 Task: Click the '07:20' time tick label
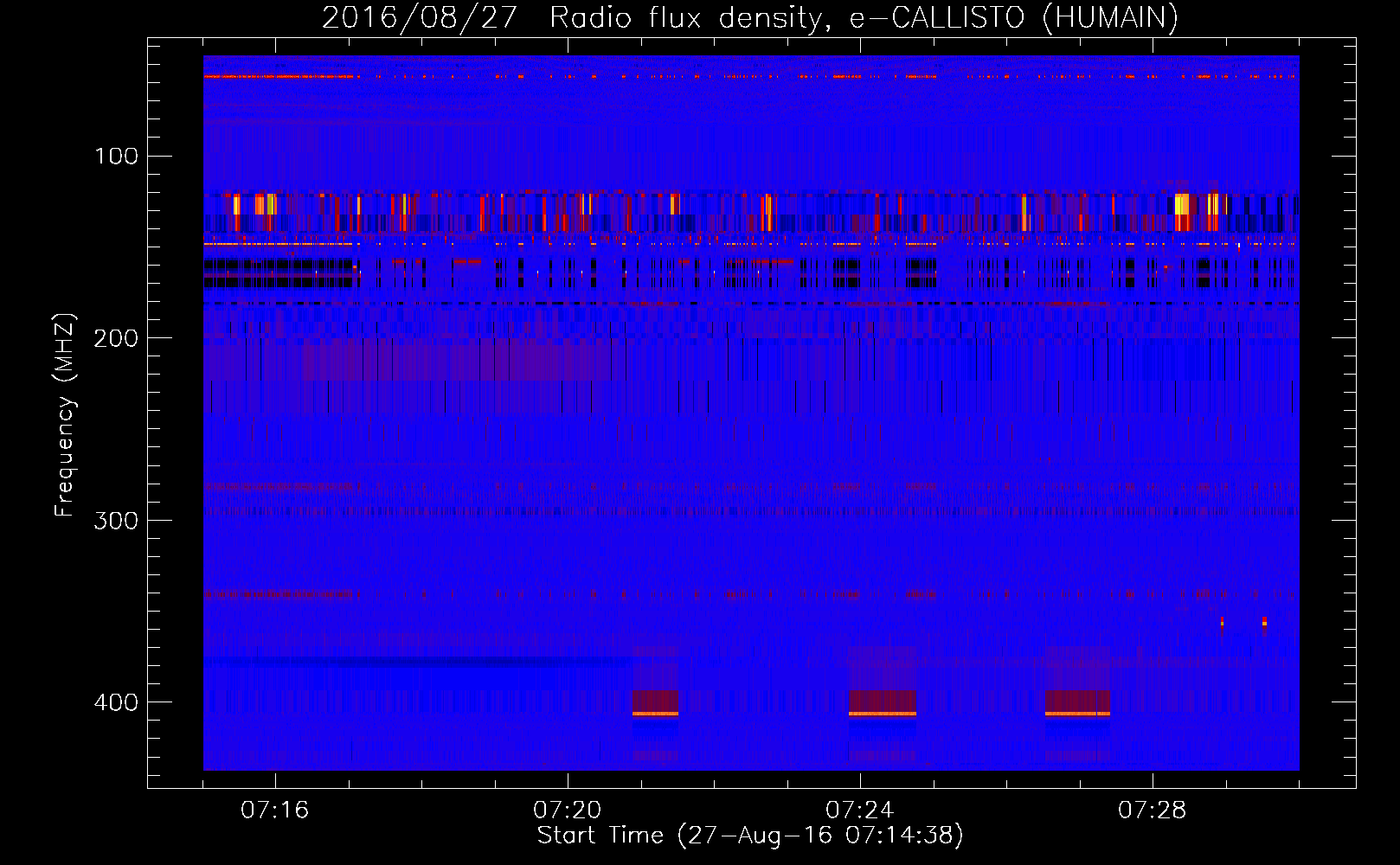click(568, 811)
